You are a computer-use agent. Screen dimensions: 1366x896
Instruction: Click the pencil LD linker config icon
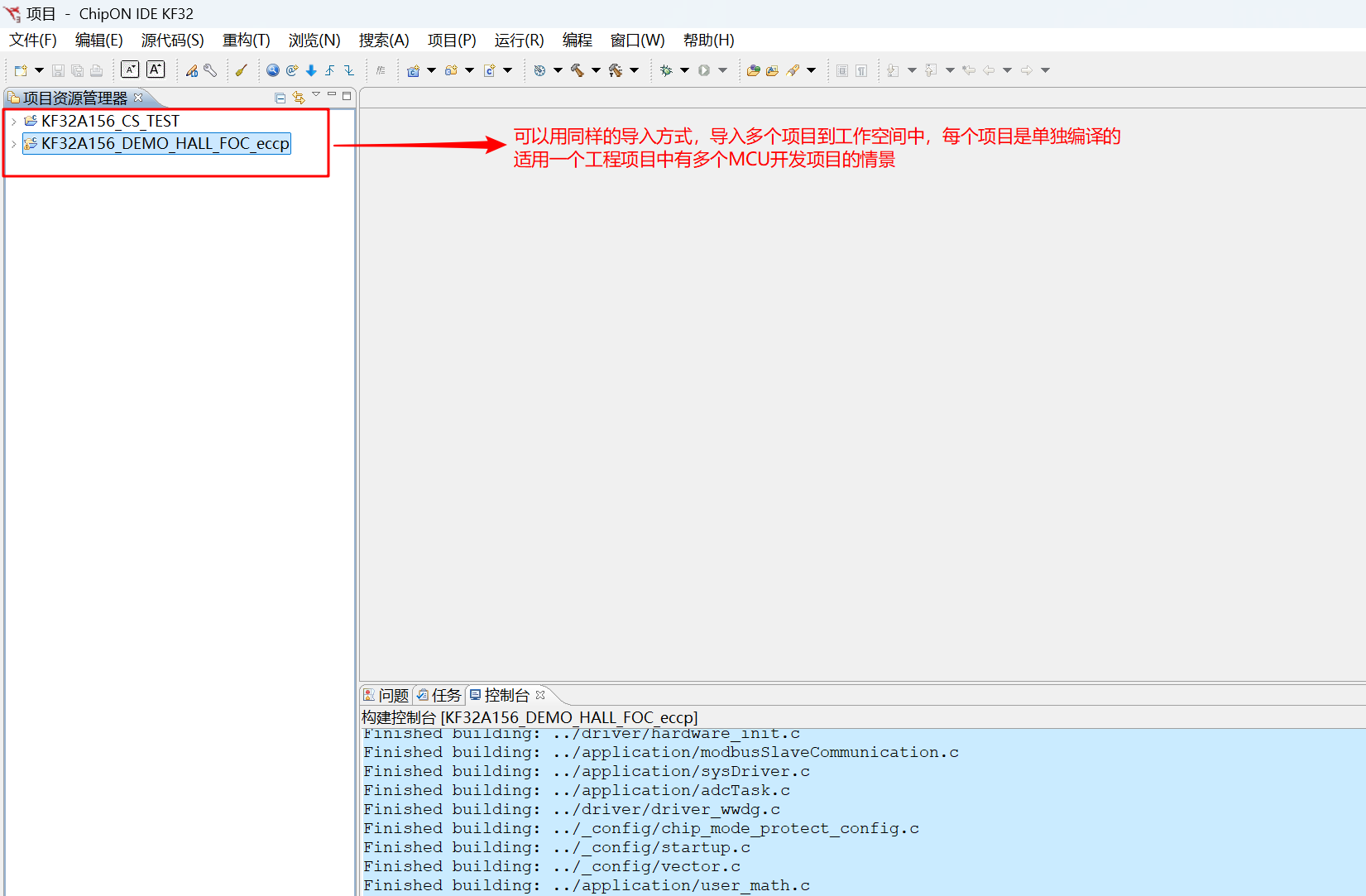pos(192,70)
